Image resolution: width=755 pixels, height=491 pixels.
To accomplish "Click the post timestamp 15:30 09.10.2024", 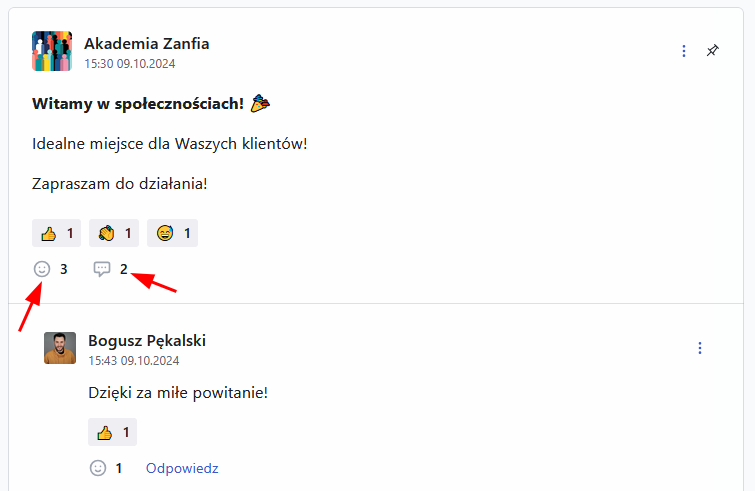I will (130, 62).
